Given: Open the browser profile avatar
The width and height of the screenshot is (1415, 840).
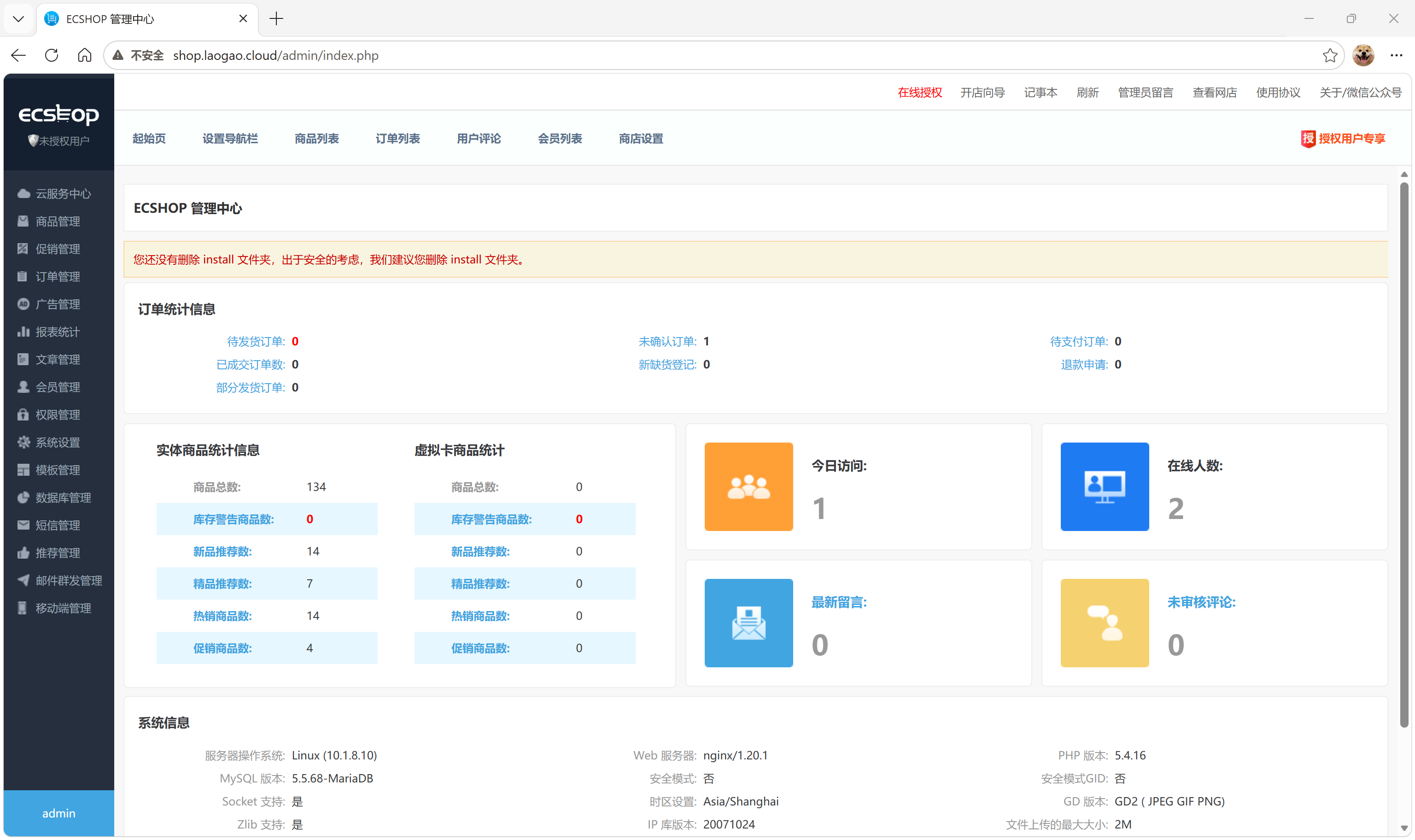Looking at the screenshot, I should (x=1363, y=55).
